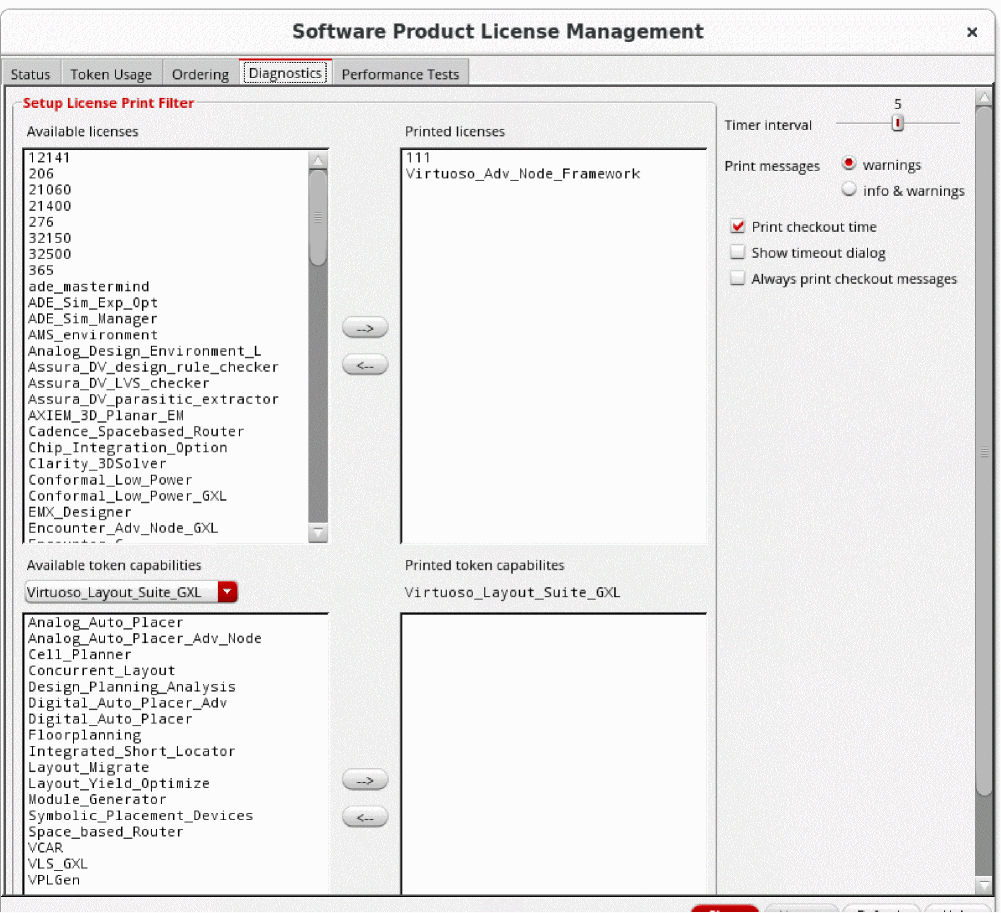Select the 'info & warnings' radio button
This screenshot has width=1001, height=913.
click(849, 190)
